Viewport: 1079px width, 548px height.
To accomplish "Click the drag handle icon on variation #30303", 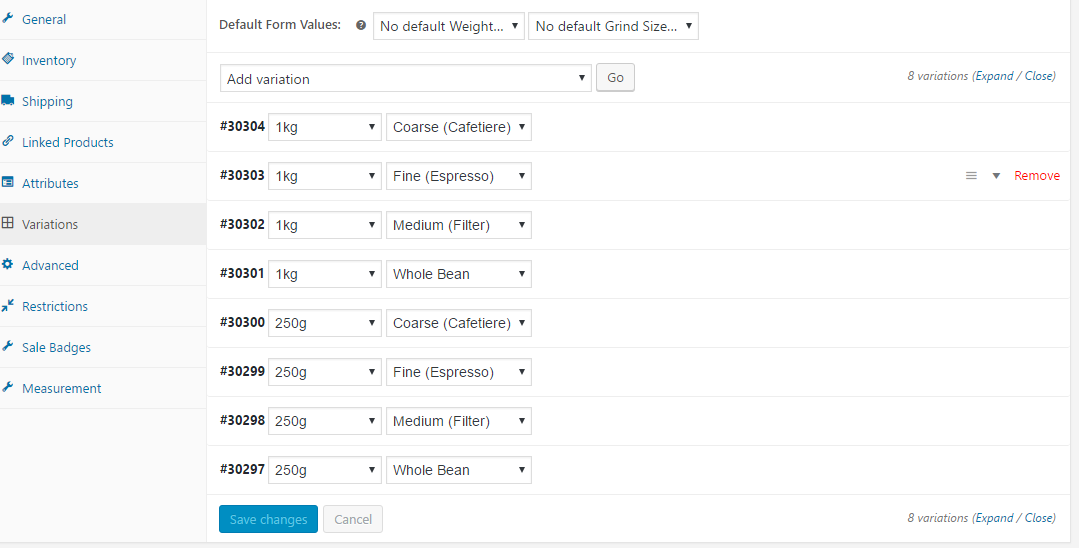I will (971, 176).
